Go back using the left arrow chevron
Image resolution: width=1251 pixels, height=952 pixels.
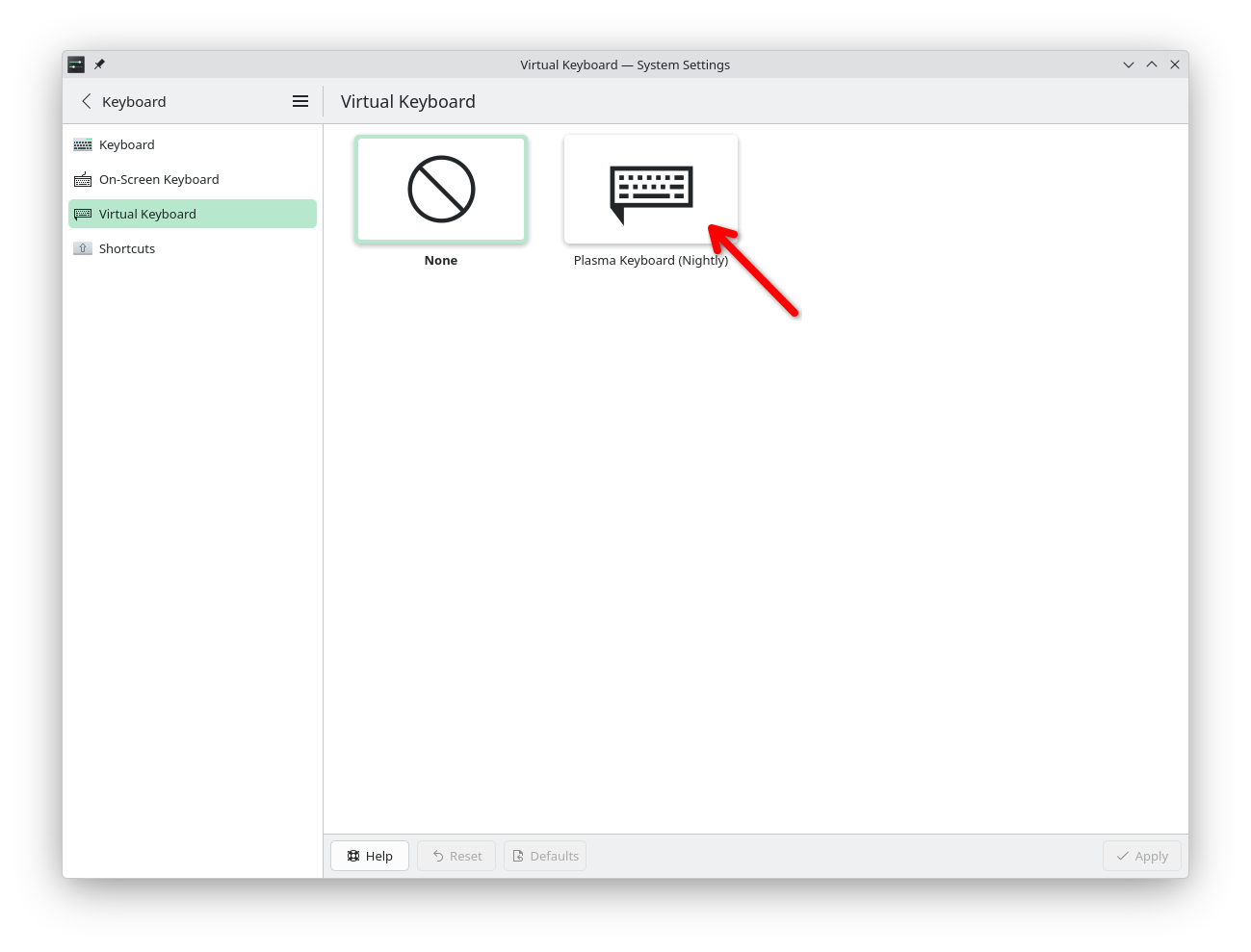87,101
